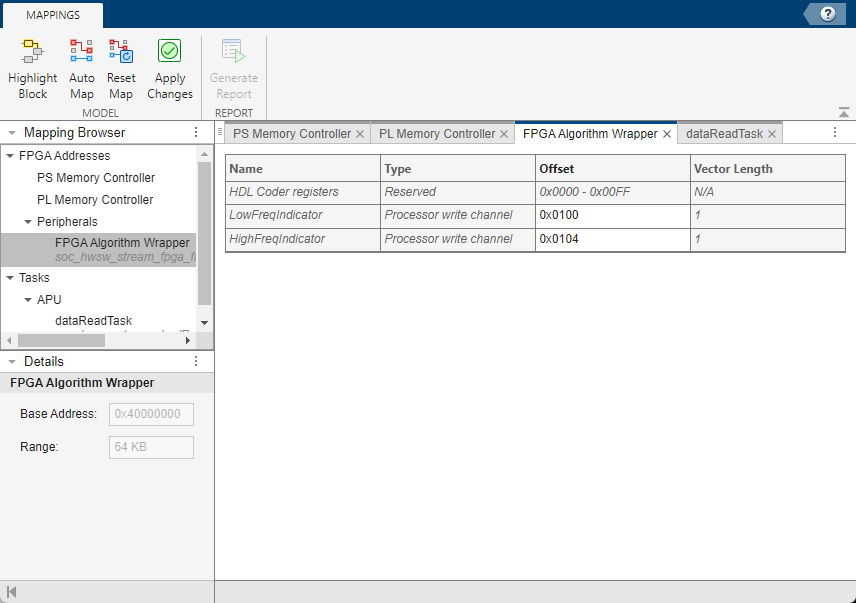Collapse the Tasks tree node

coord(10,278)
